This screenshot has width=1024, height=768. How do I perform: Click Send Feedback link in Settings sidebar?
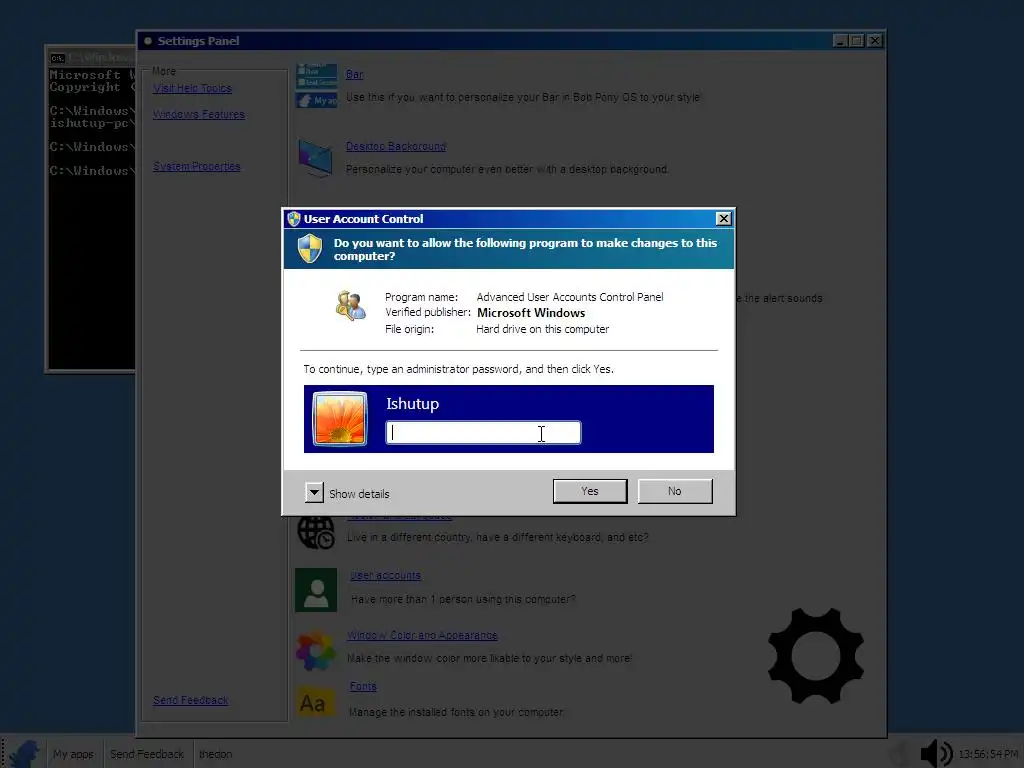click(x=191, y=700)
